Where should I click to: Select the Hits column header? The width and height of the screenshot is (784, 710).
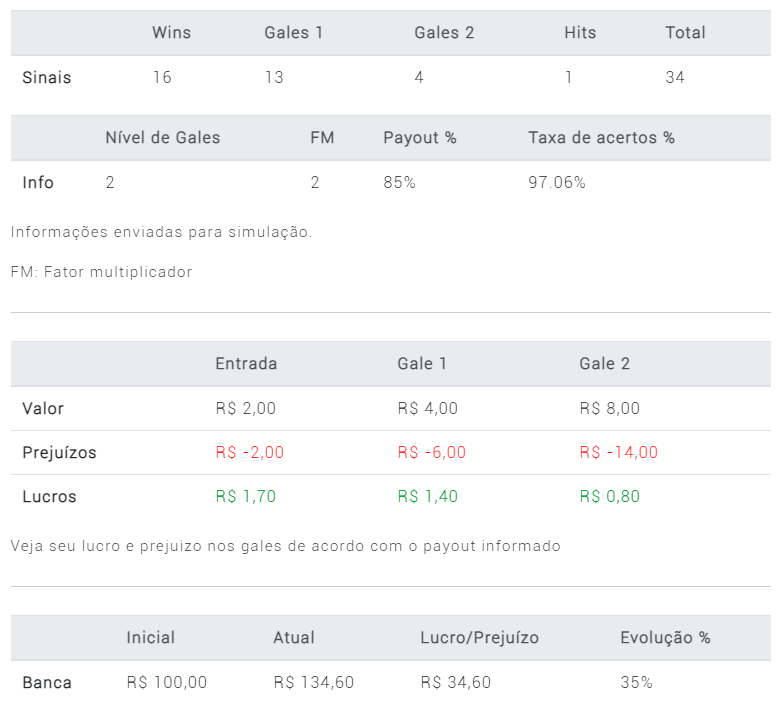[580, 32]
